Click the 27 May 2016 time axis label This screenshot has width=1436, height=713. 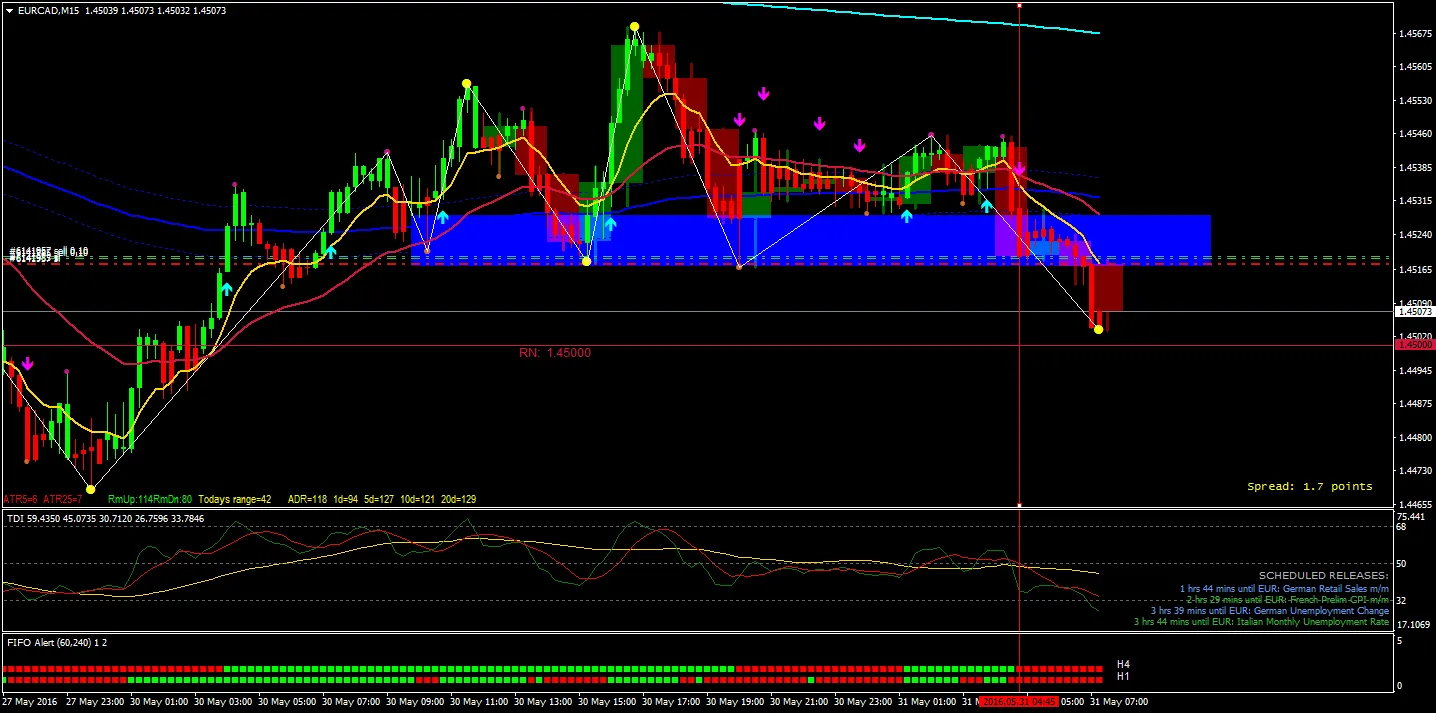pos(29,701)
